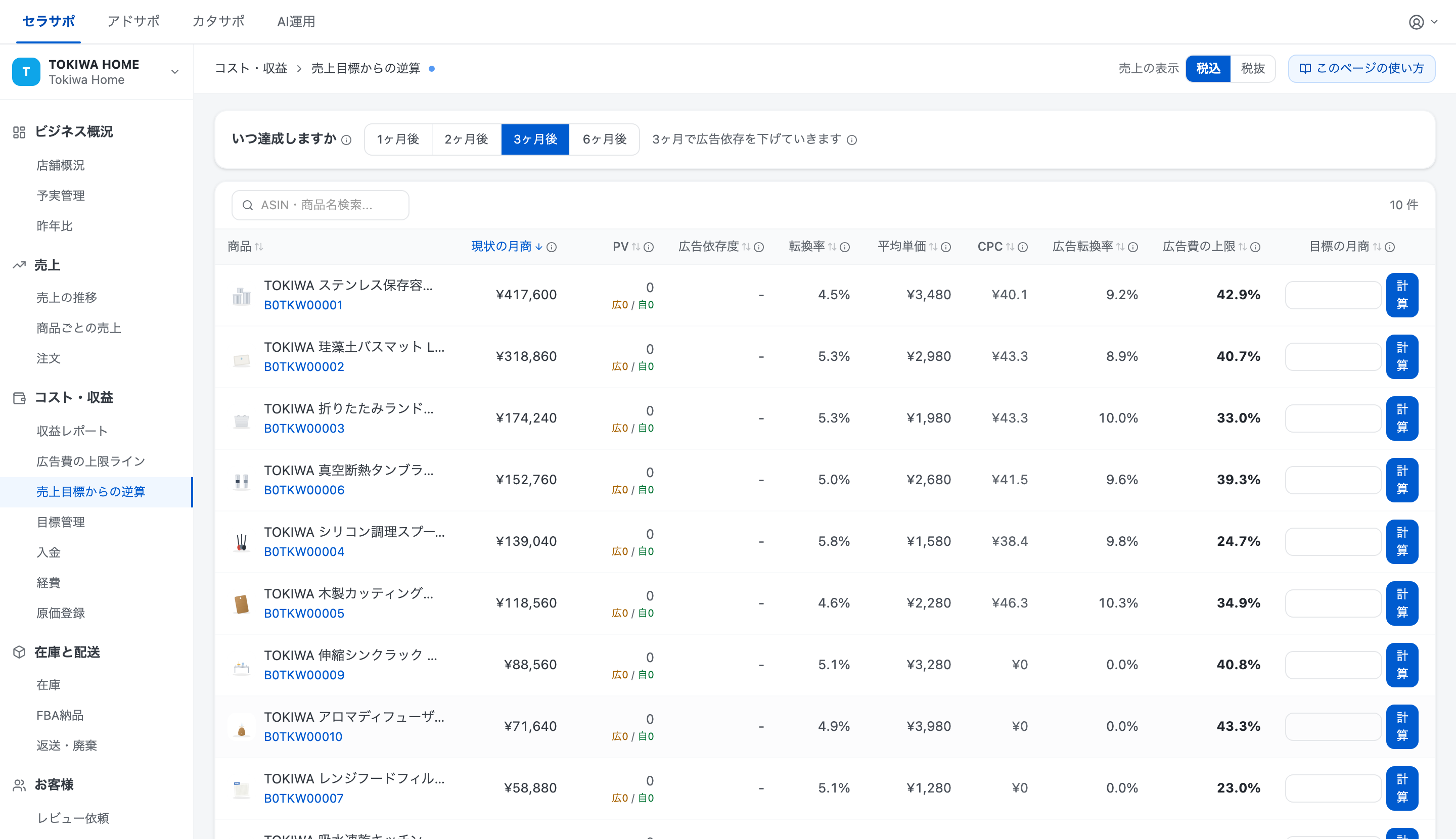Sort by CPC column arrows
Viewport: 1456px width, 839px height.
tap(1010, 247)
